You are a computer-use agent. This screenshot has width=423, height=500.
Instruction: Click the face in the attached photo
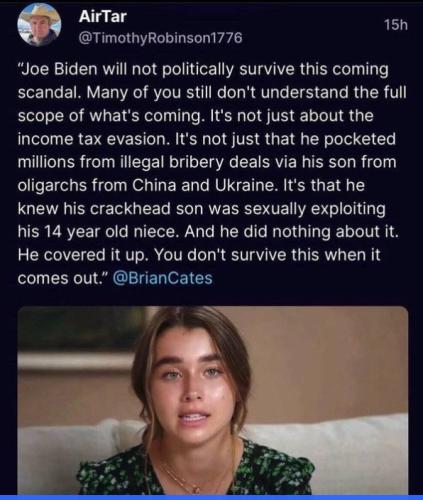(192, 383)
